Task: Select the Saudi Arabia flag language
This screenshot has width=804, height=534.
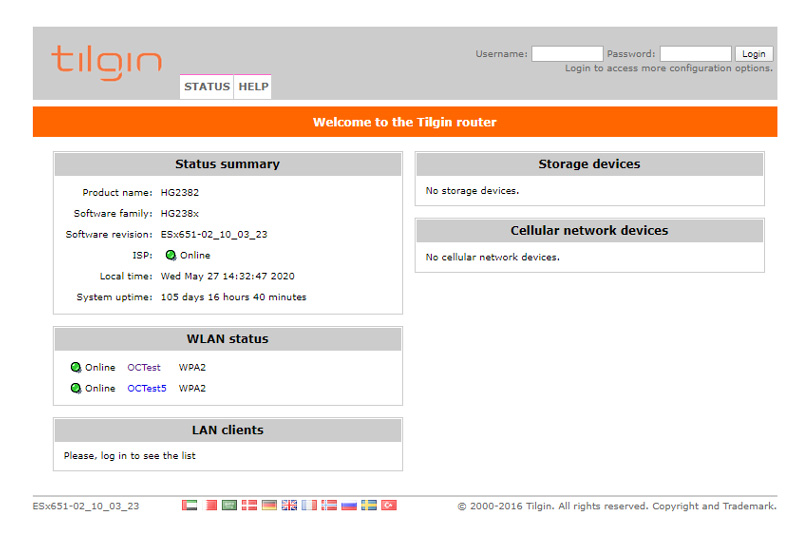Action: pyautogui.click(x=229, y=505)
